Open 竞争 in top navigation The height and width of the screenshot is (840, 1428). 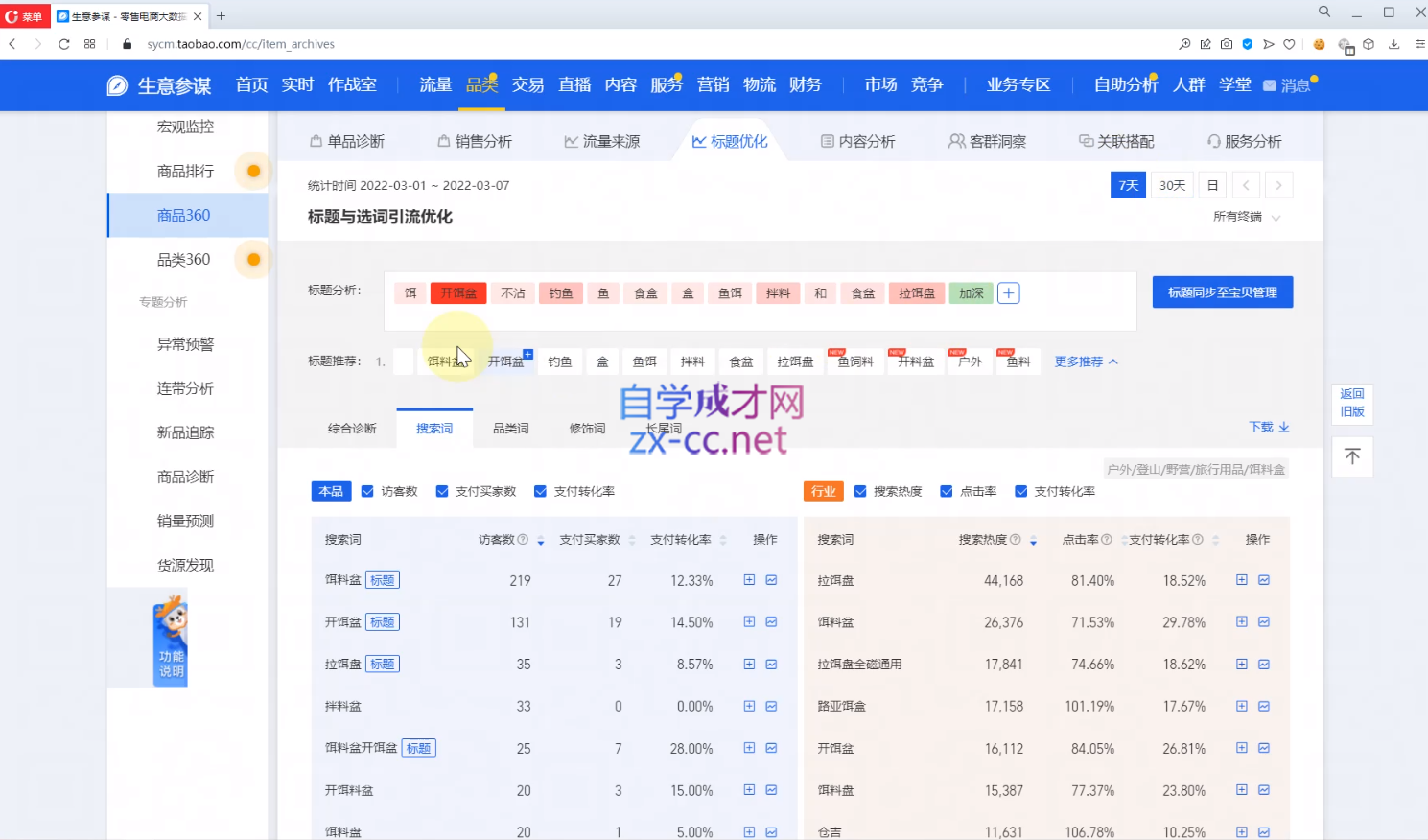click(x=926, y=85)
